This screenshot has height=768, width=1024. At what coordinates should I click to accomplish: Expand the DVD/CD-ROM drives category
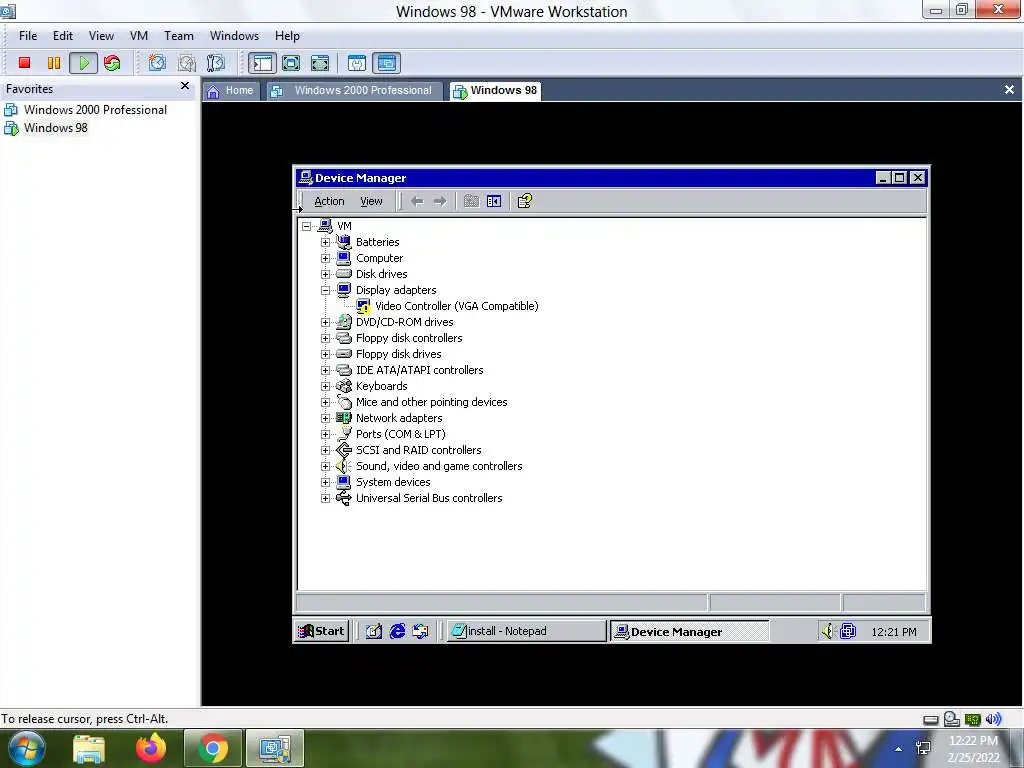325,322
